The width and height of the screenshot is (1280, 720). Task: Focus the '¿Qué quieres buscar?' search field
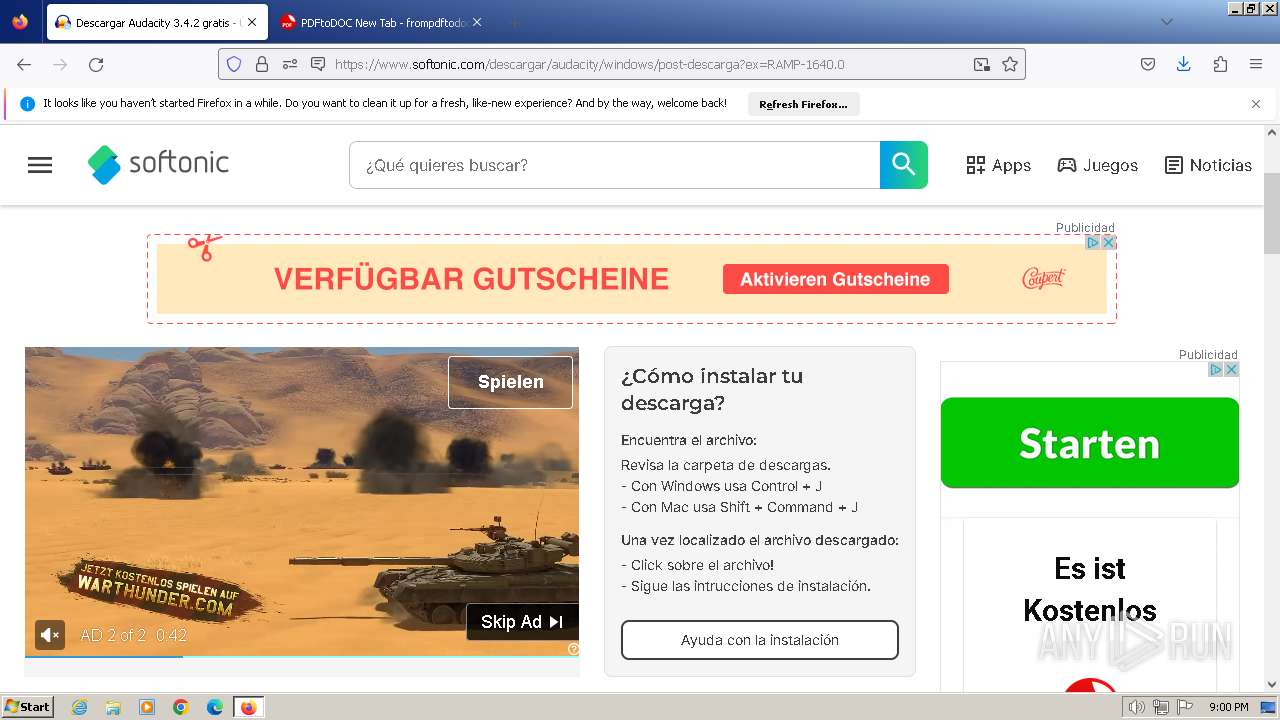click(614, 165)
